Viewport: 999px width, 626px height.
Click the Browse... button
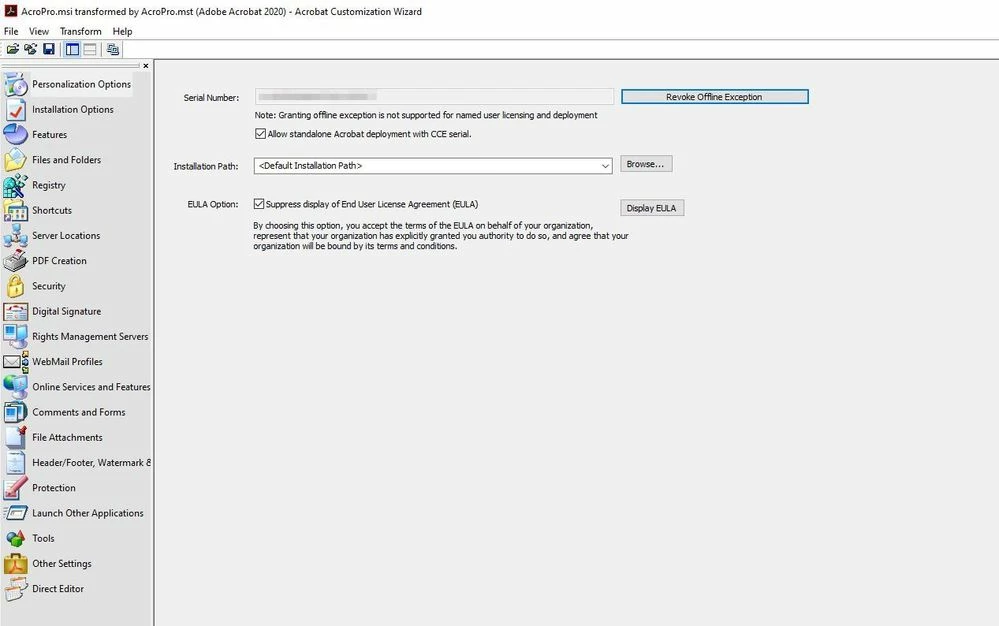pyautogui.click(x=645, y=164)
